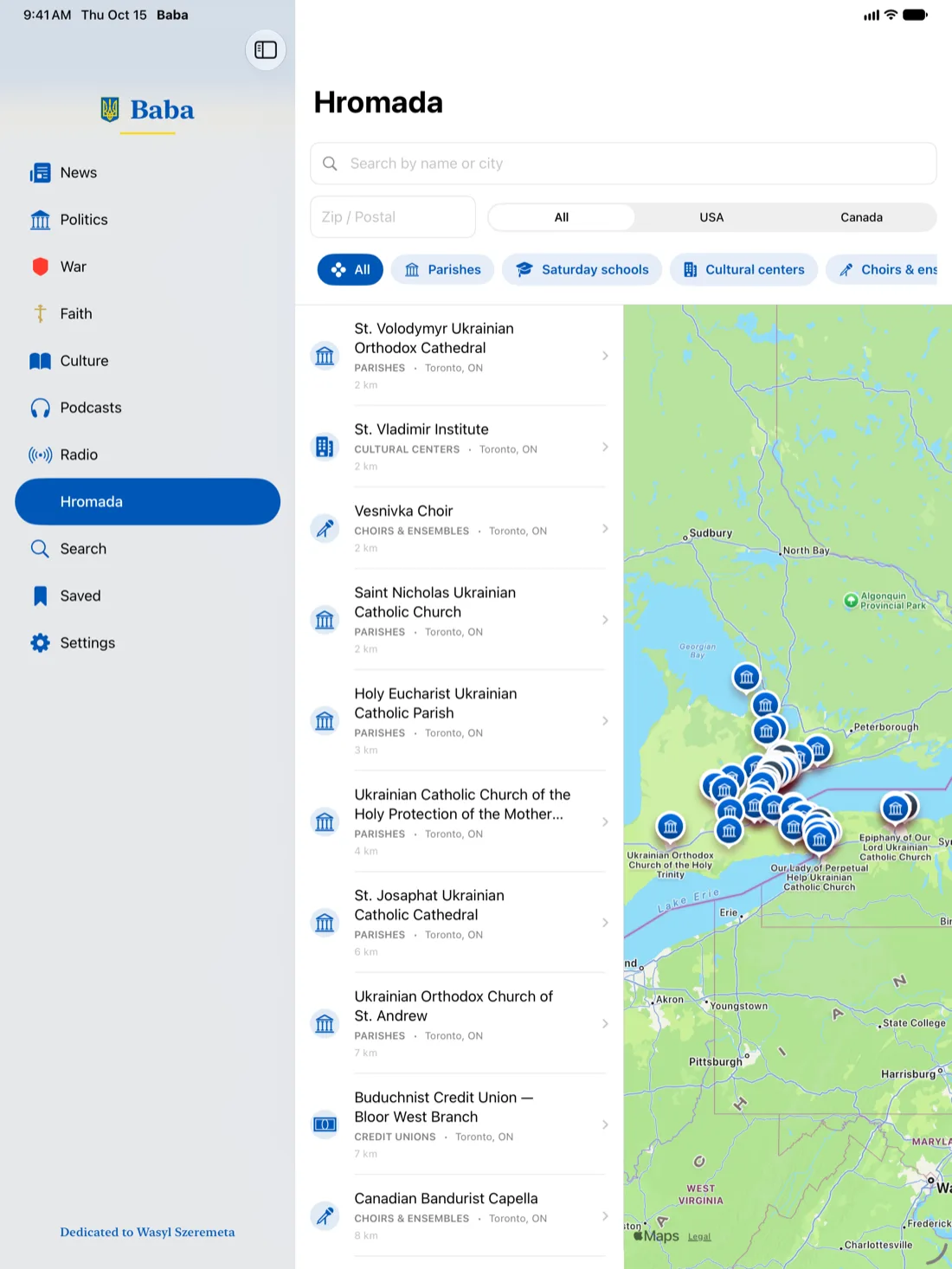The image size is (952, 1269).
Task: Click the St. Volodymyr Cathedral parish icon
Action: tap(325, 356)
